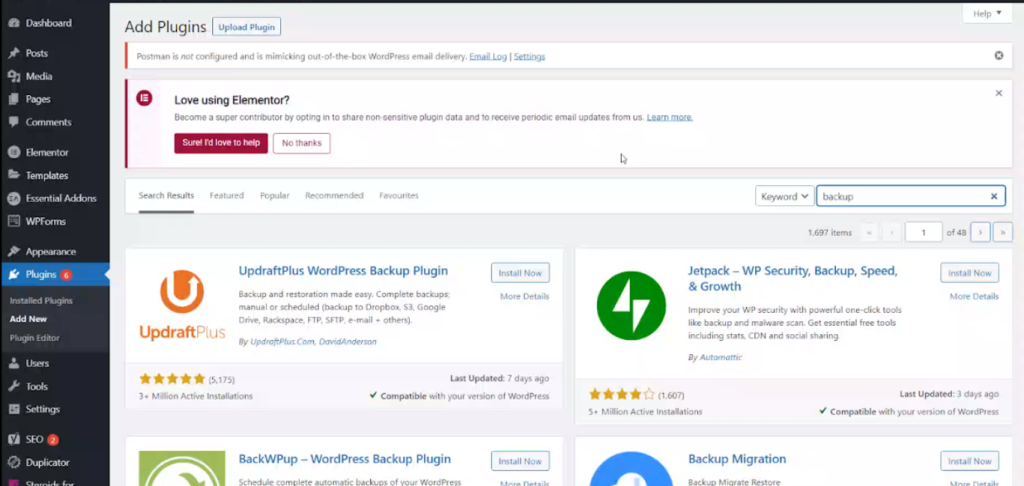Viewport: 1024px width, 486px height.
Task: Switch to Popular tab
Action: (x=274, y=195)
